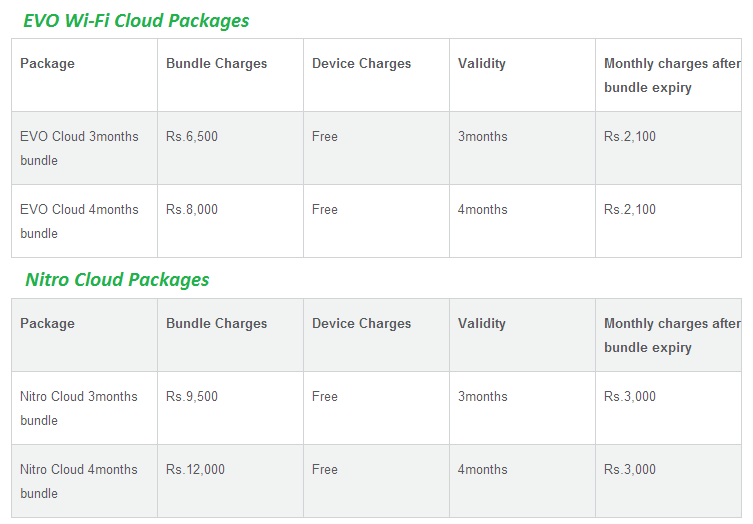Image resolution: width=753 pixels, height=524 pixels.
Task: Click the Rs.3,000 charge for Nitro 4months
Action: click(630, 470)
